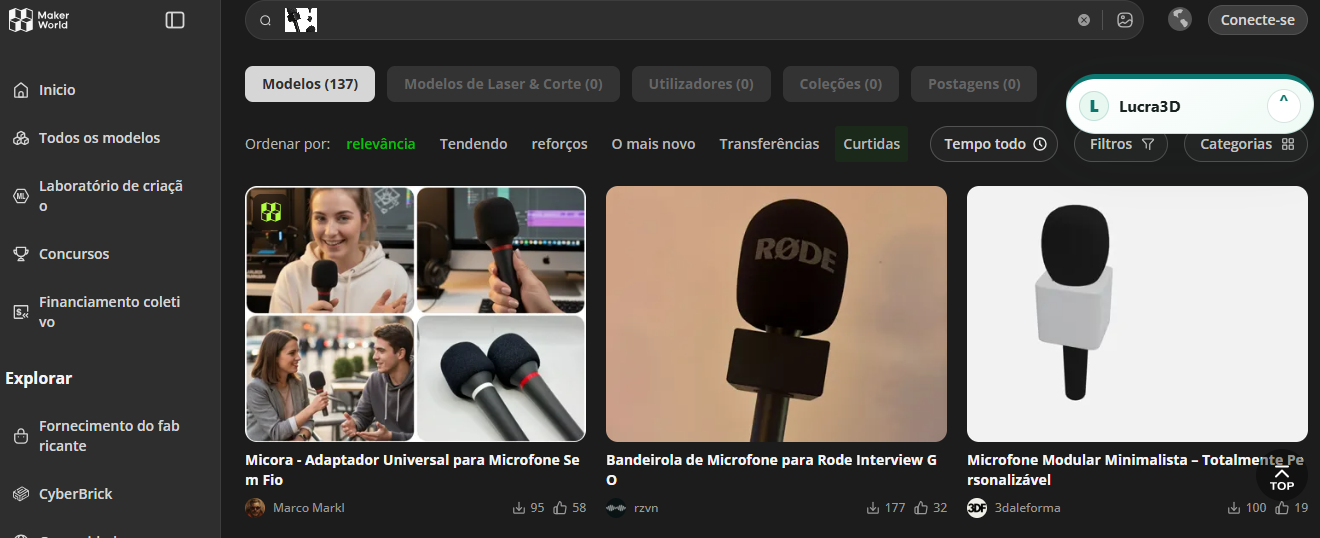Image resolution: width=1320 pixels, height=538 pixels.
Task: Click the brick icon beside CyberBrick
Action: click(x=21, y=494)
